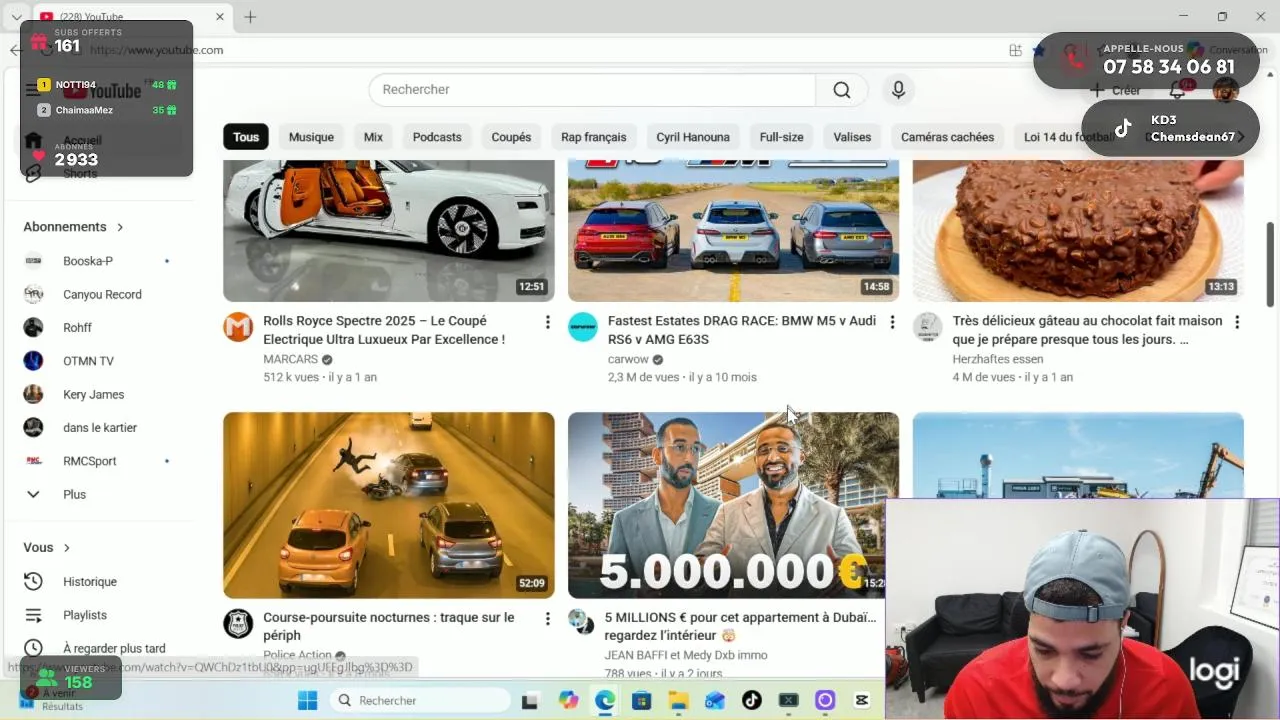Select the Podcasts filter chip
The height and width of the screenshot is (720, 1280).
point(437,137)
